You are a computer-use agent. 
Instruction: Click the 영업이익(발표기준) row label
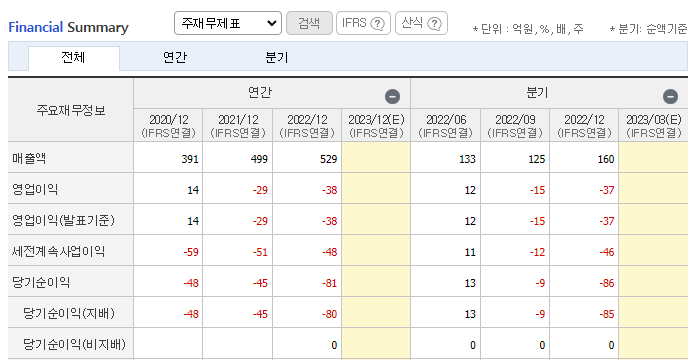[x=63, y=220]
